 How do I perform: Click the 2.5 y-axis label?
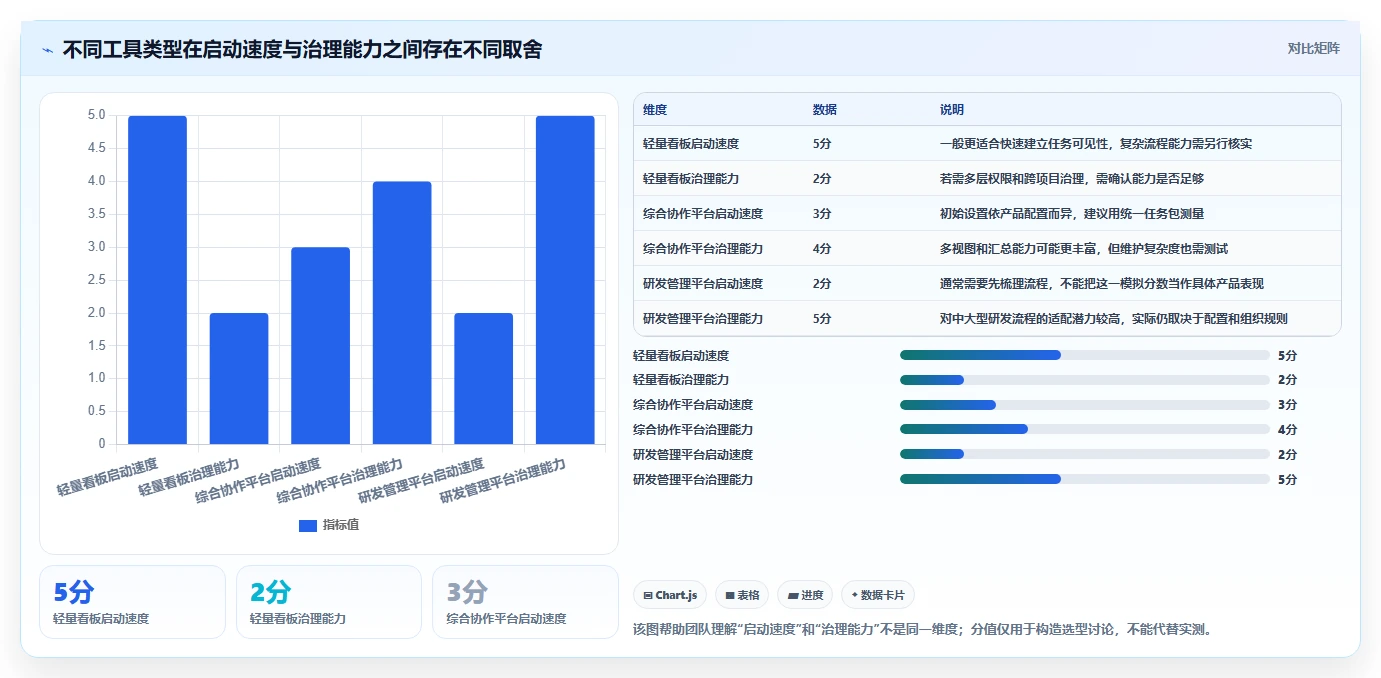pyautogui.click(x=96, y=279)
